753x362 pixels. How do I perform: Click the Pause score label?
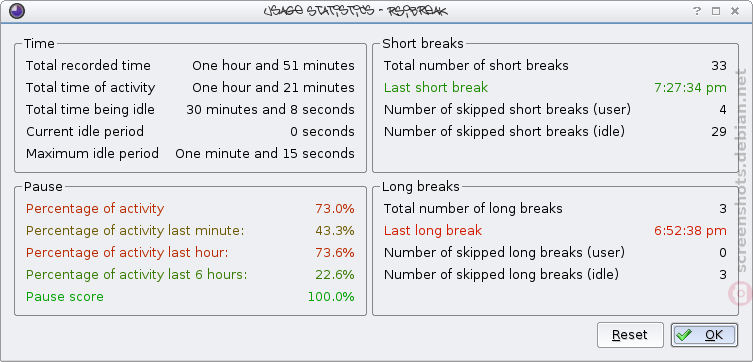[65, 297]
